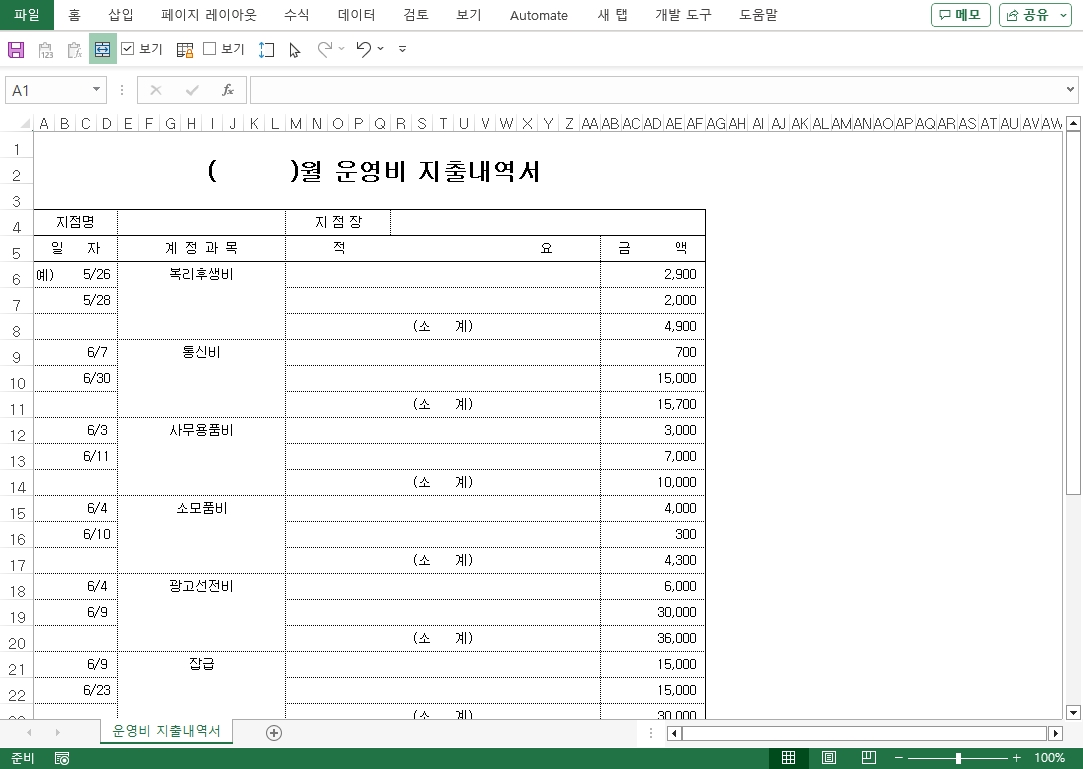Viewport: 1083px width, 769px height.
Task: Click the table with lock icon
Action: tap(184, 50)
